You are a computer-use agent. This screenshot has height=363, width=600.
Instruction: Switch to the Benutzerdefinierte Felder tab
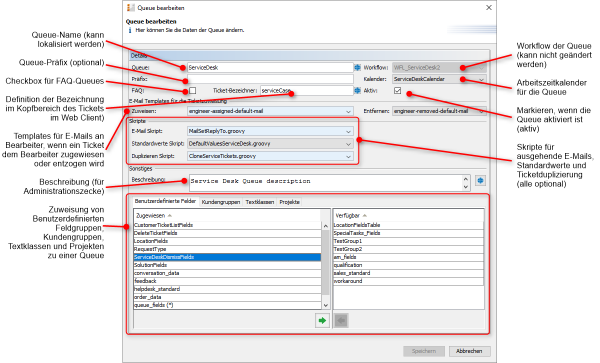[x=165, y=201]
